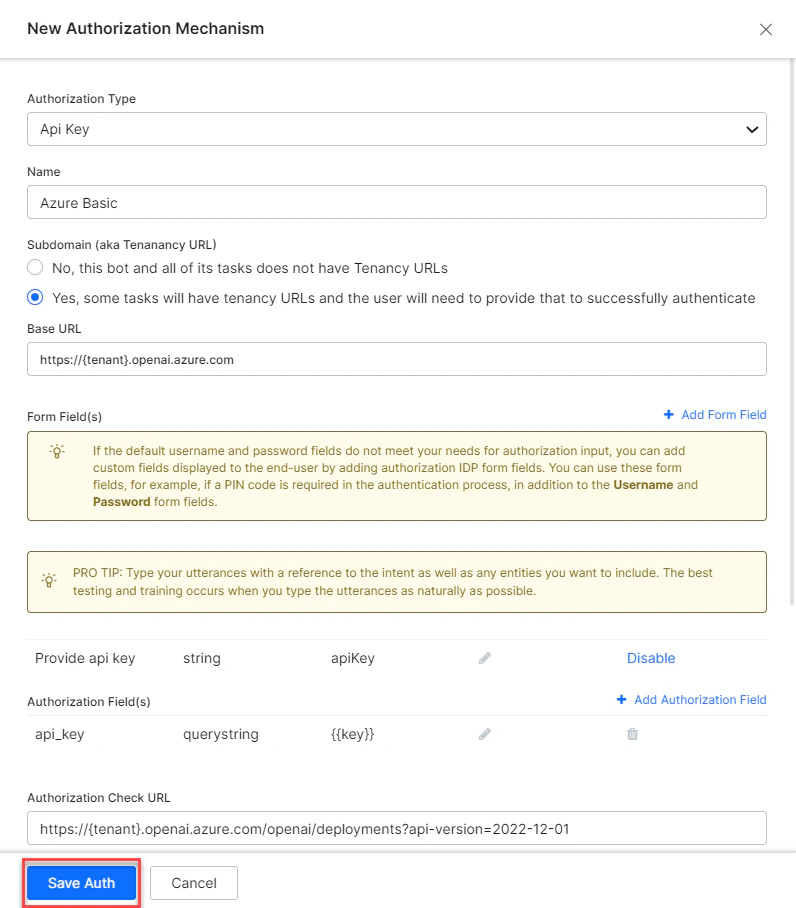This screenshot has width=796, height=908.
Task: Click the Cancel button
Action: tap(193, 883)
